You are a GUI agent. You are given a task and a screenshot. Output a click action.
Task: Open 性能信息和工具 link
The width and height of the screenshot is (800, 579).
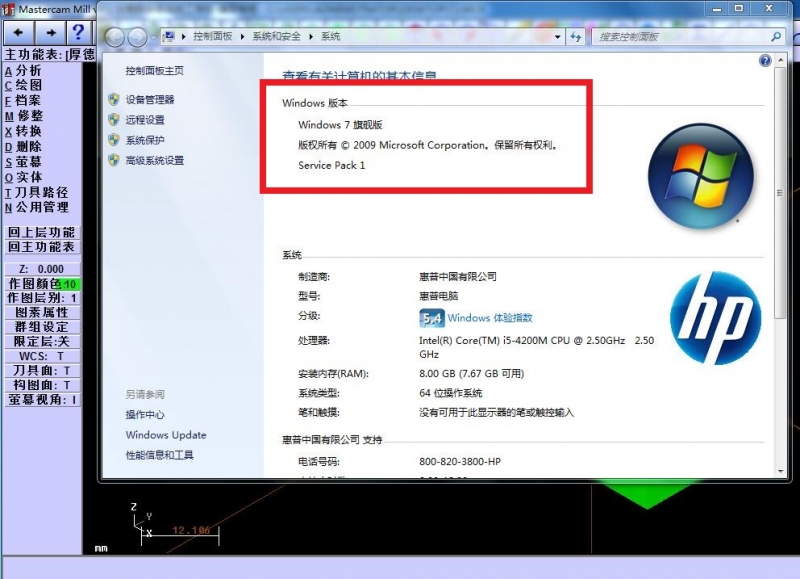(x=160, y=455)
